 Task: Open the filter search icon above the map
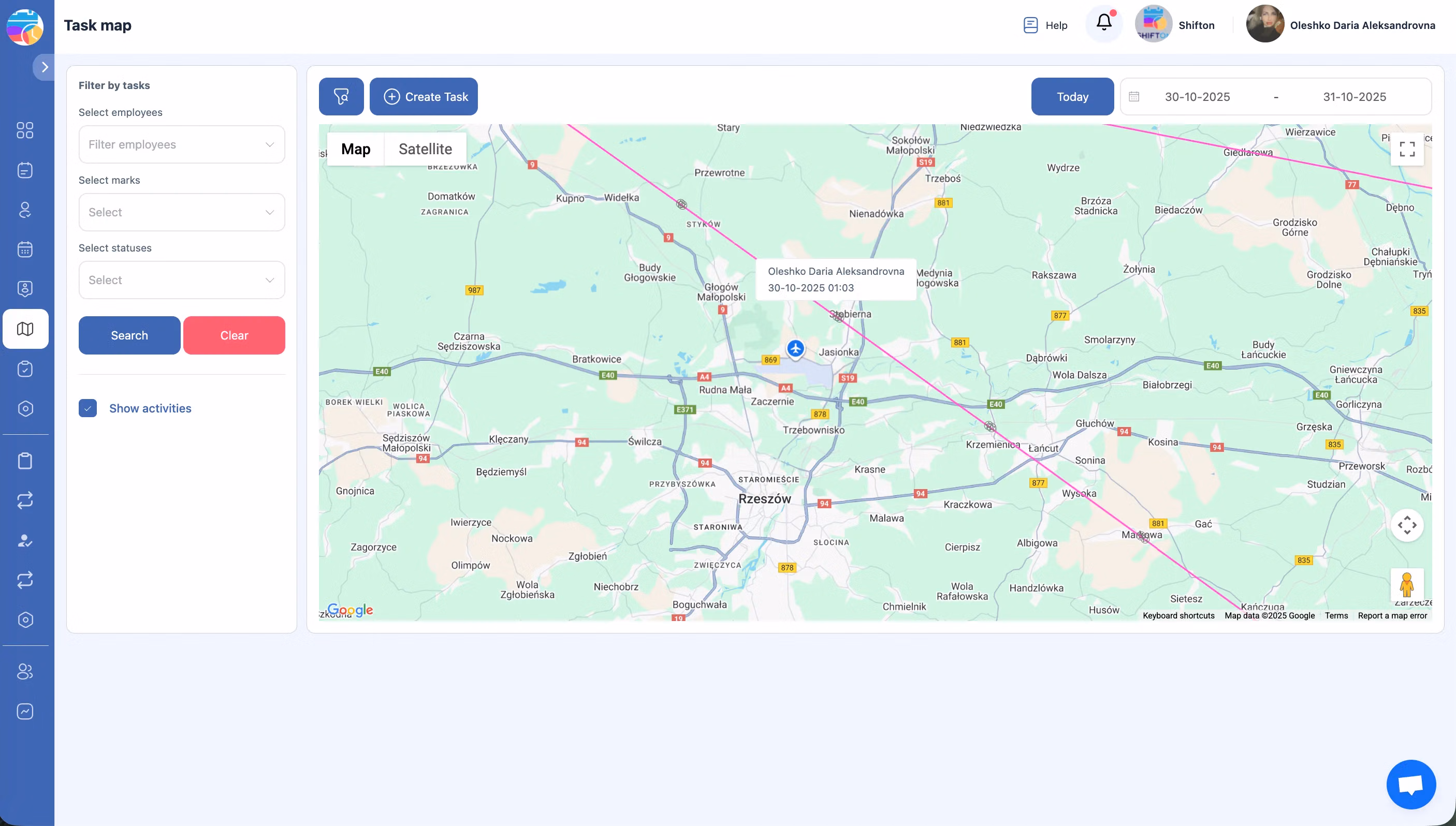(x=341, y=96)
